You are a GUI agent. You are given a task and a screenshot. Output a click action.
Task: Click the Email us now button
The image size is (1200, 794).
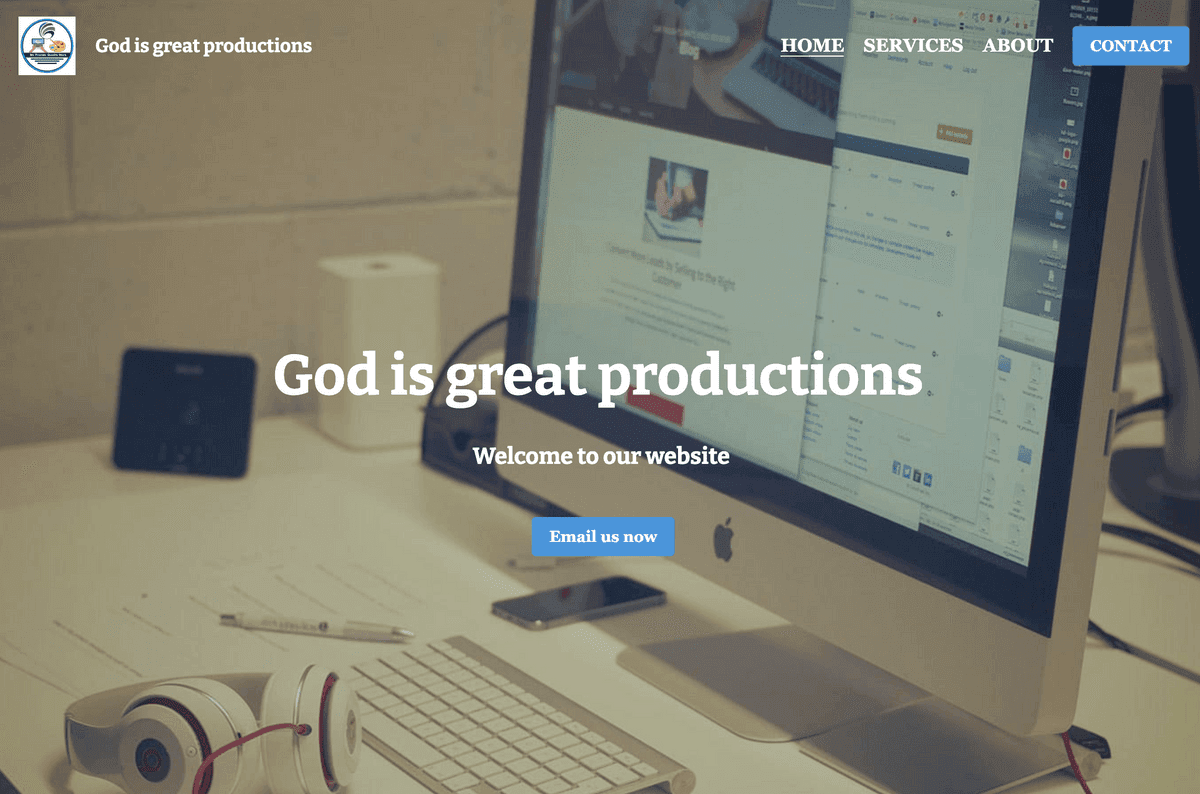[603, 537]
